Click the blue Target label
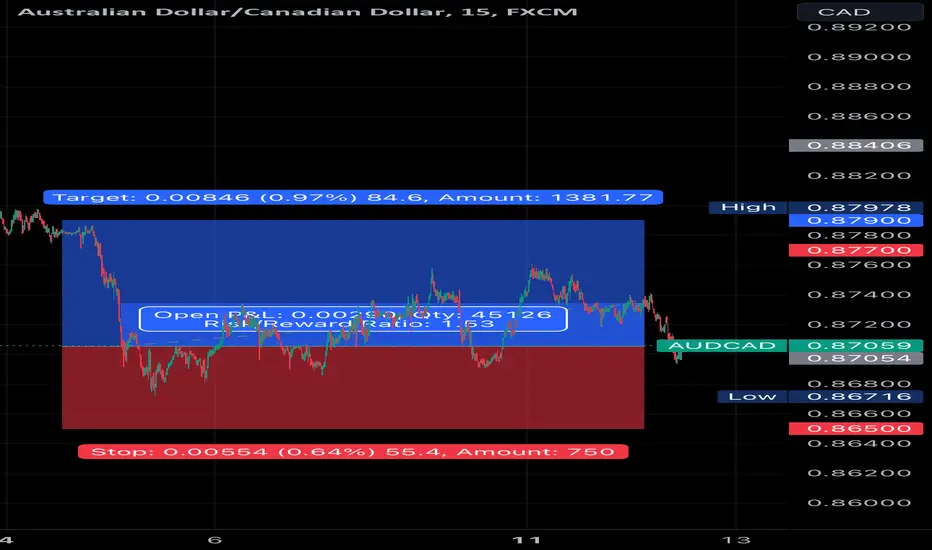Screen dimensions: 932x550 coord(352,197)
